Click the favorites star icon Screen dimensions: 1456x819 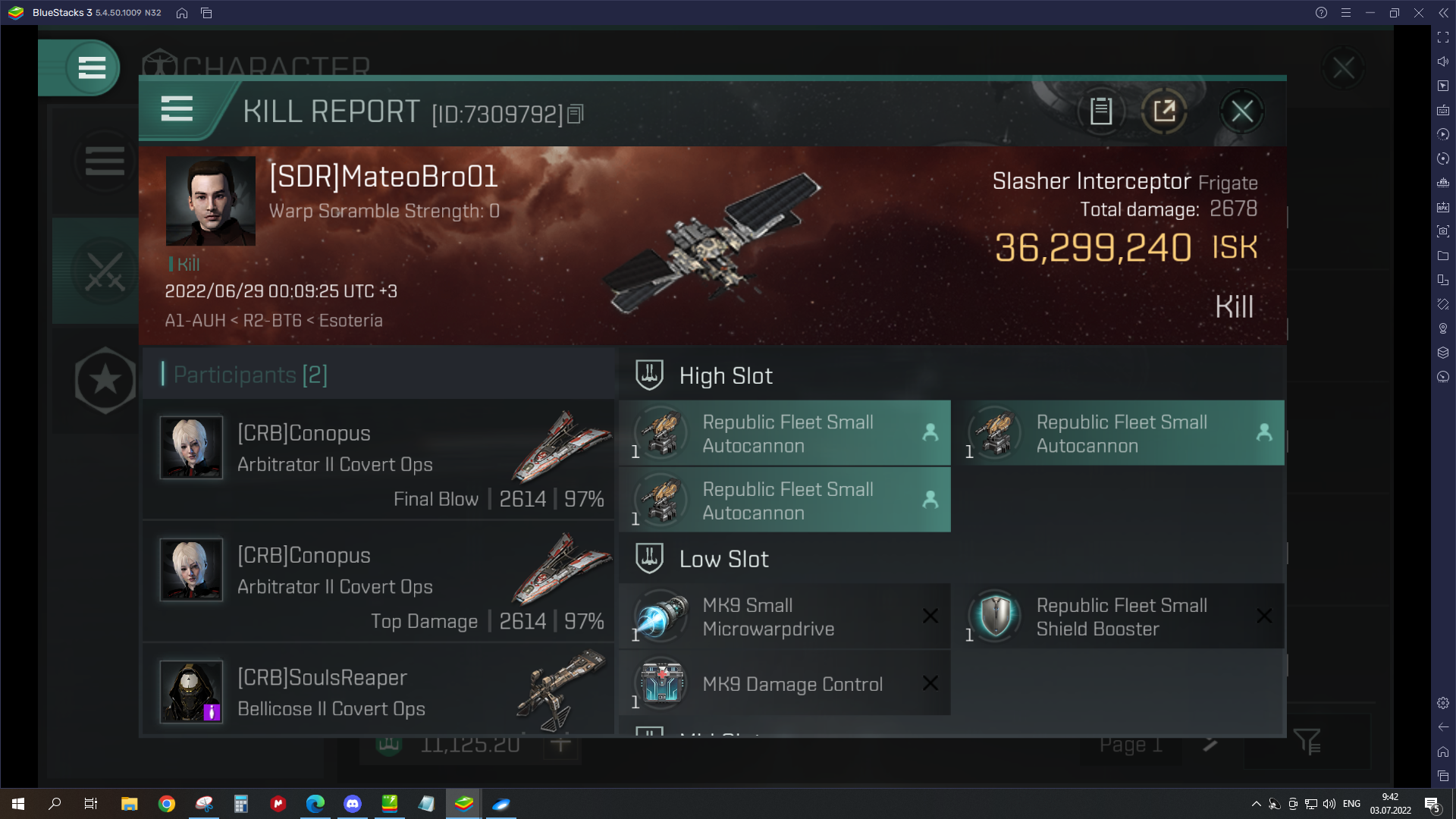click(104, 379)
